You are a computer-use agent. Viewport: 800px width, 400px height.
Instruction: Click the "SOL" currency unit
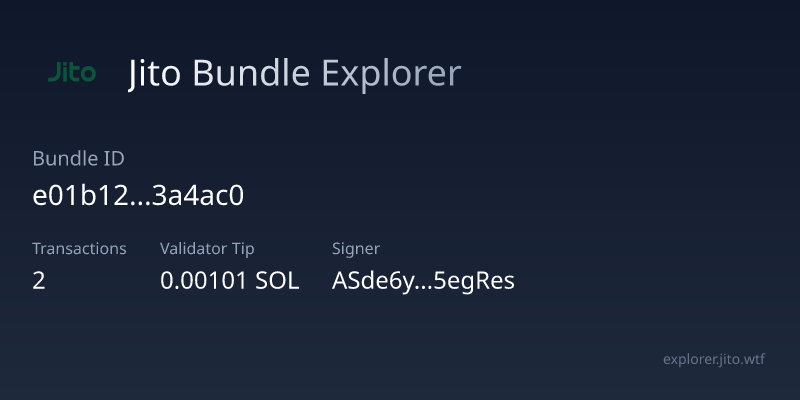pos(277,281)
